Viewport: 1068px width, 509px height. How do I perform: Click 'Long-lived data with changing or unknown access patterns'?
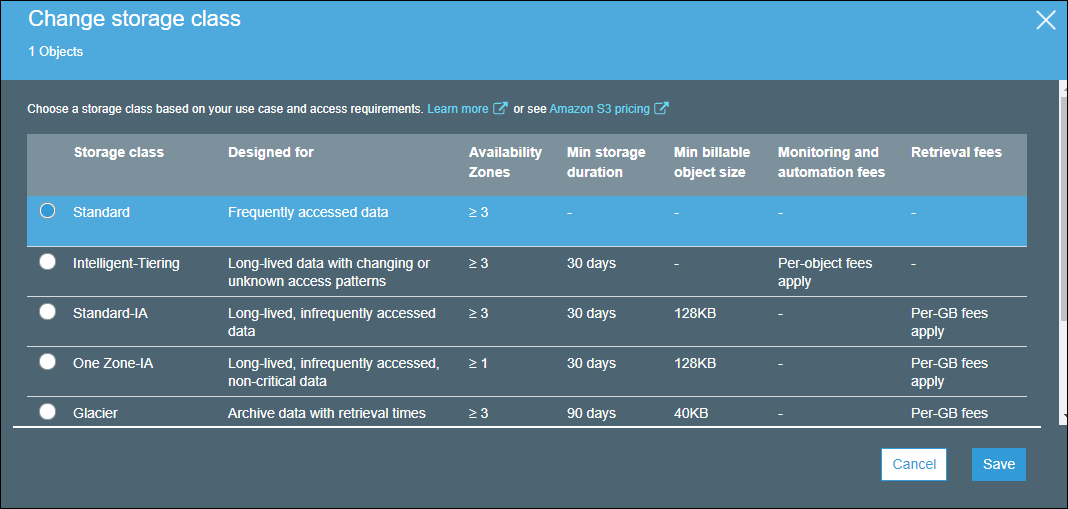[x=329, y=272]
